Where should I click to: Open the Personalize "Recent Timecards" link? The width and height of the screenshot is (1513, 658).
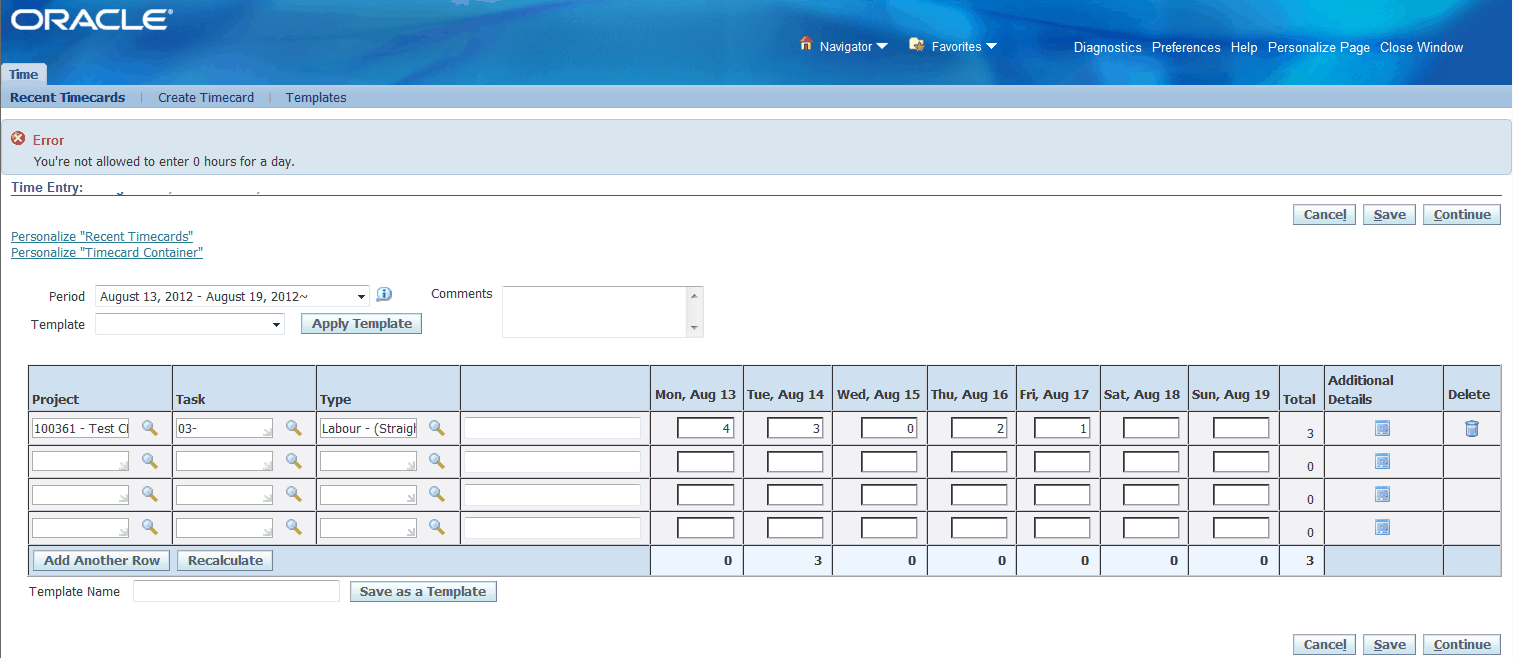click(x=101, y=236)
